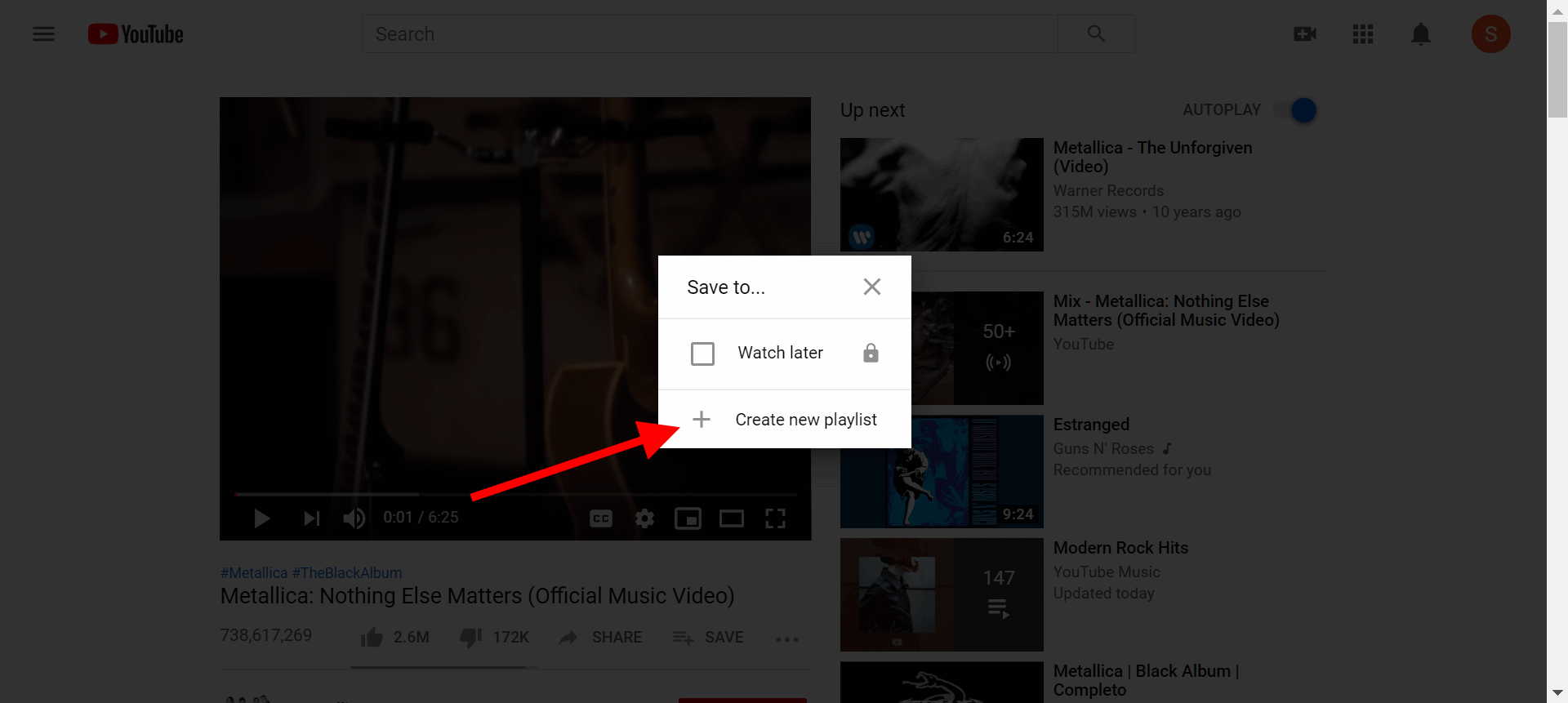This screenshot has height=703, width=1568.
Task: Toggle the Autoplay switch
Action: point(1295,110)
